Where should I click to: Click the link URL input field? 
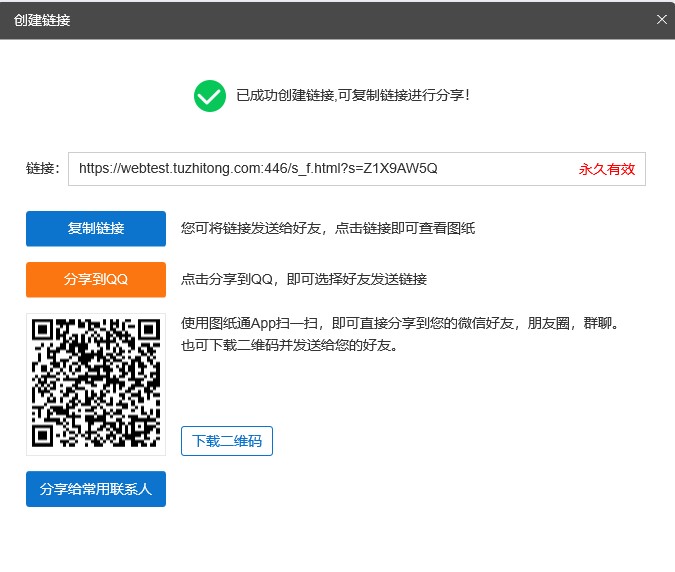pos(356,169)
